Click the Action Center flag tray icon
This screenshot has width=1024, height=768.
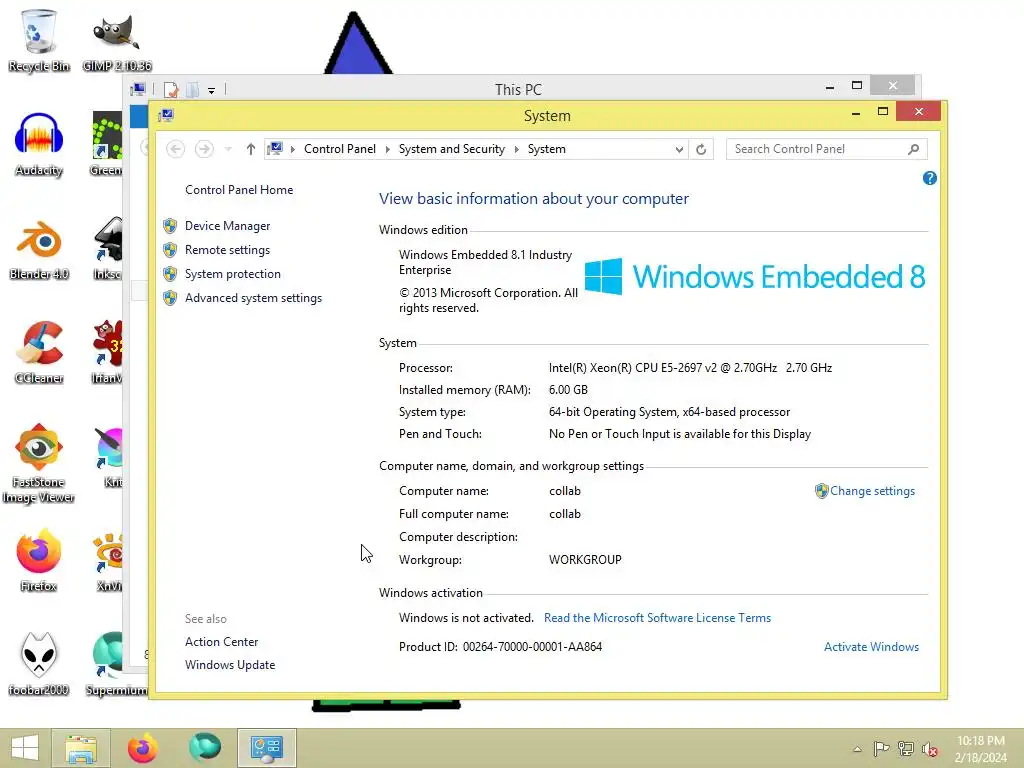[881, 748]
